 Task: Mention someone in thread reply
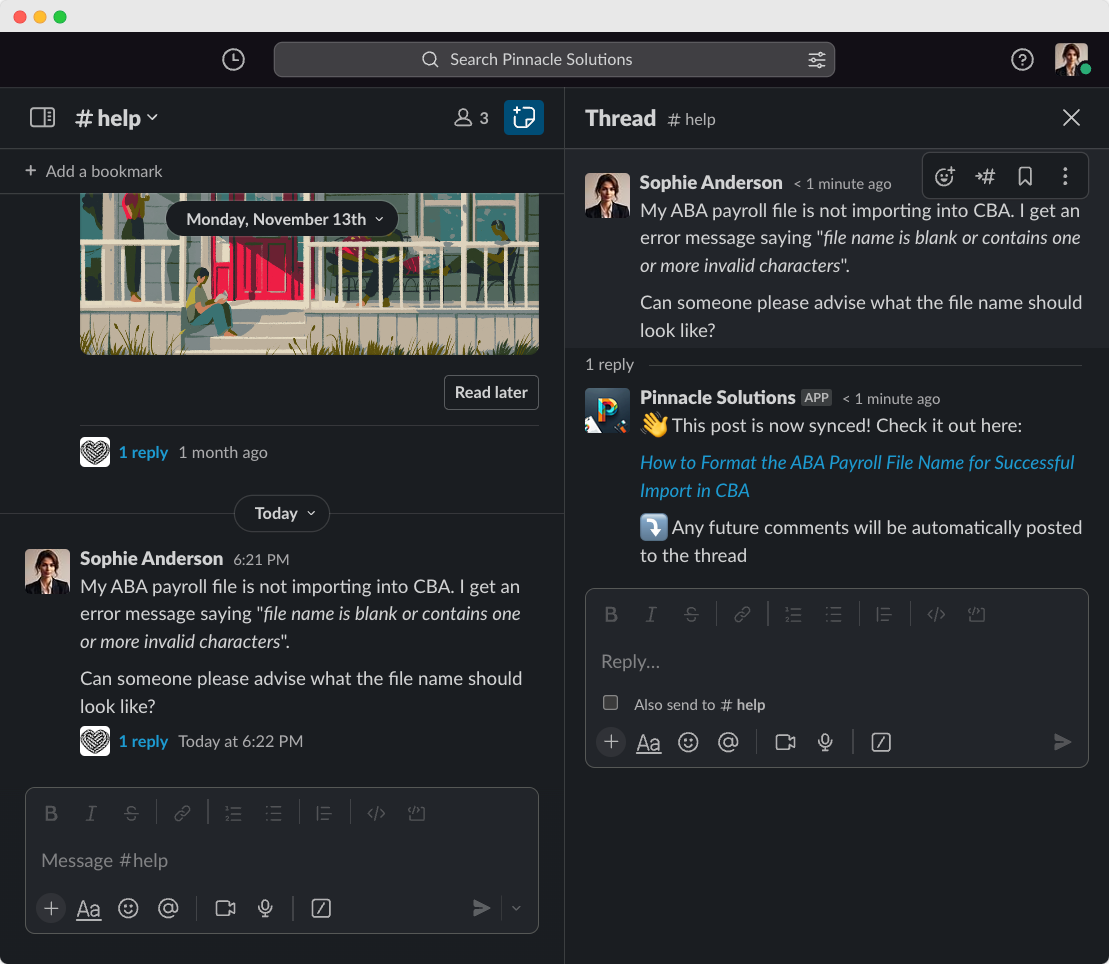[728, 742]
